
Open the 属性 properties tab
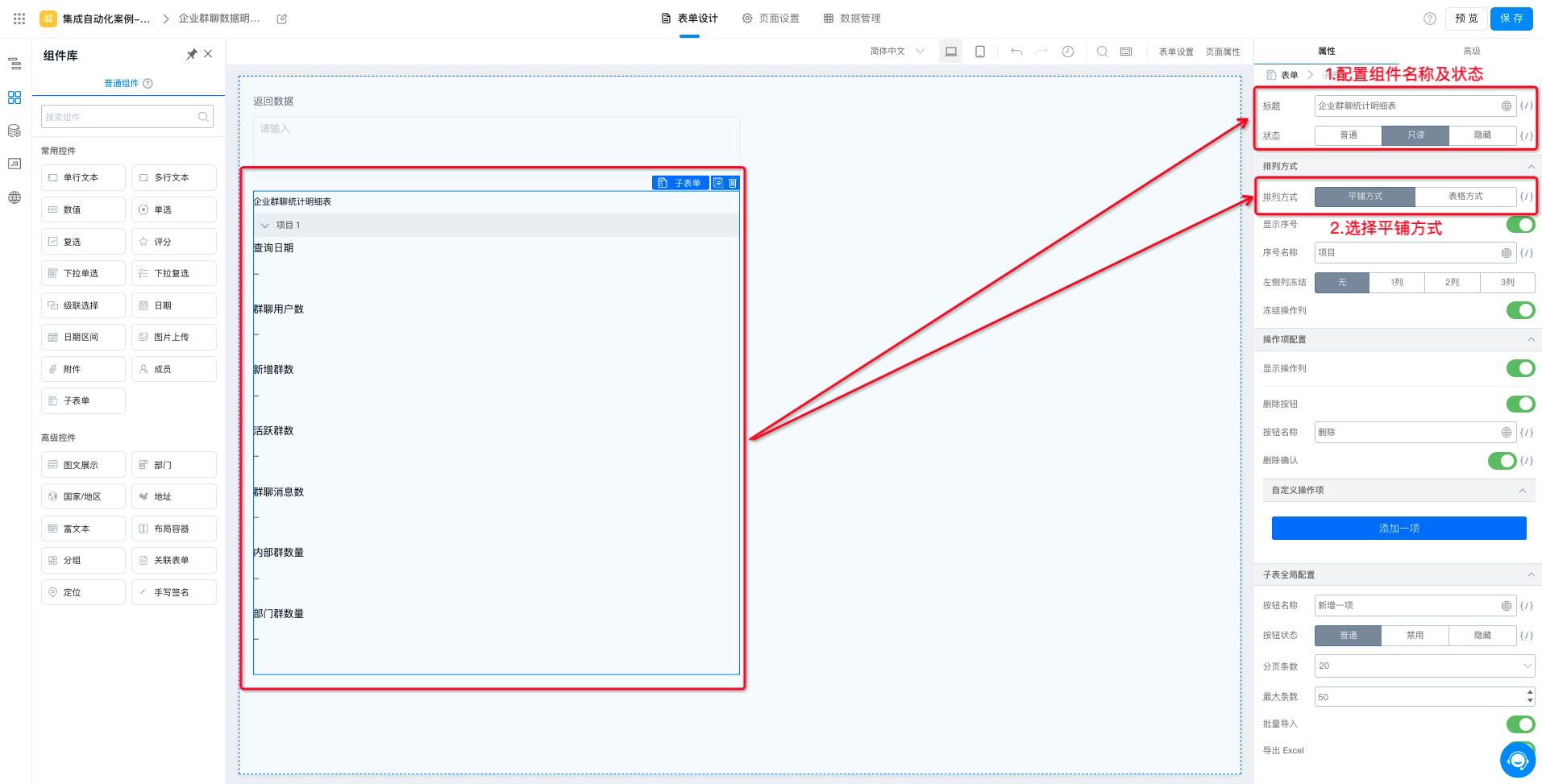(x=1327, y=51)
